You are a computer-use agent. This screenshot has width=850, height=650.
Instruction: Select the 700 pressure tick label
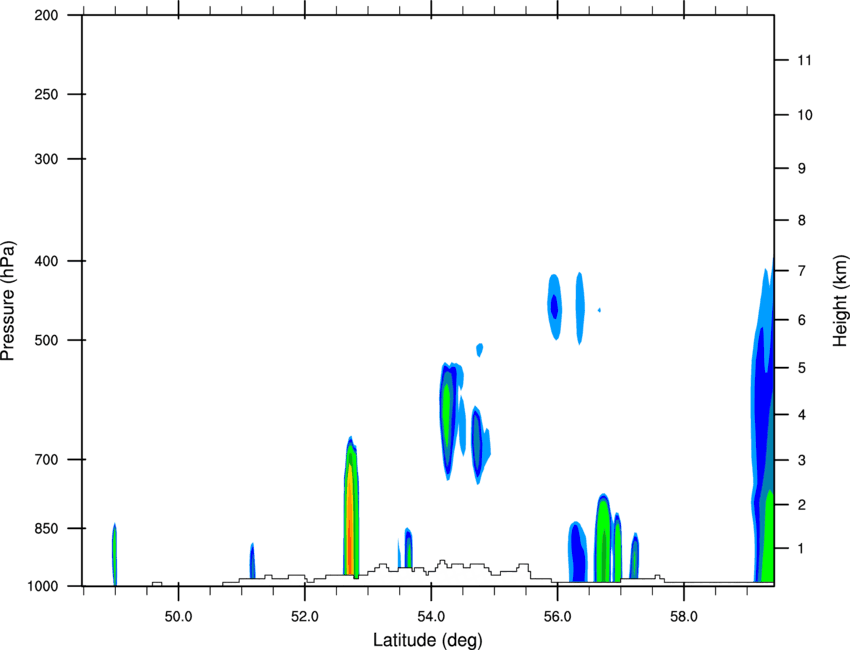(46, 460)
